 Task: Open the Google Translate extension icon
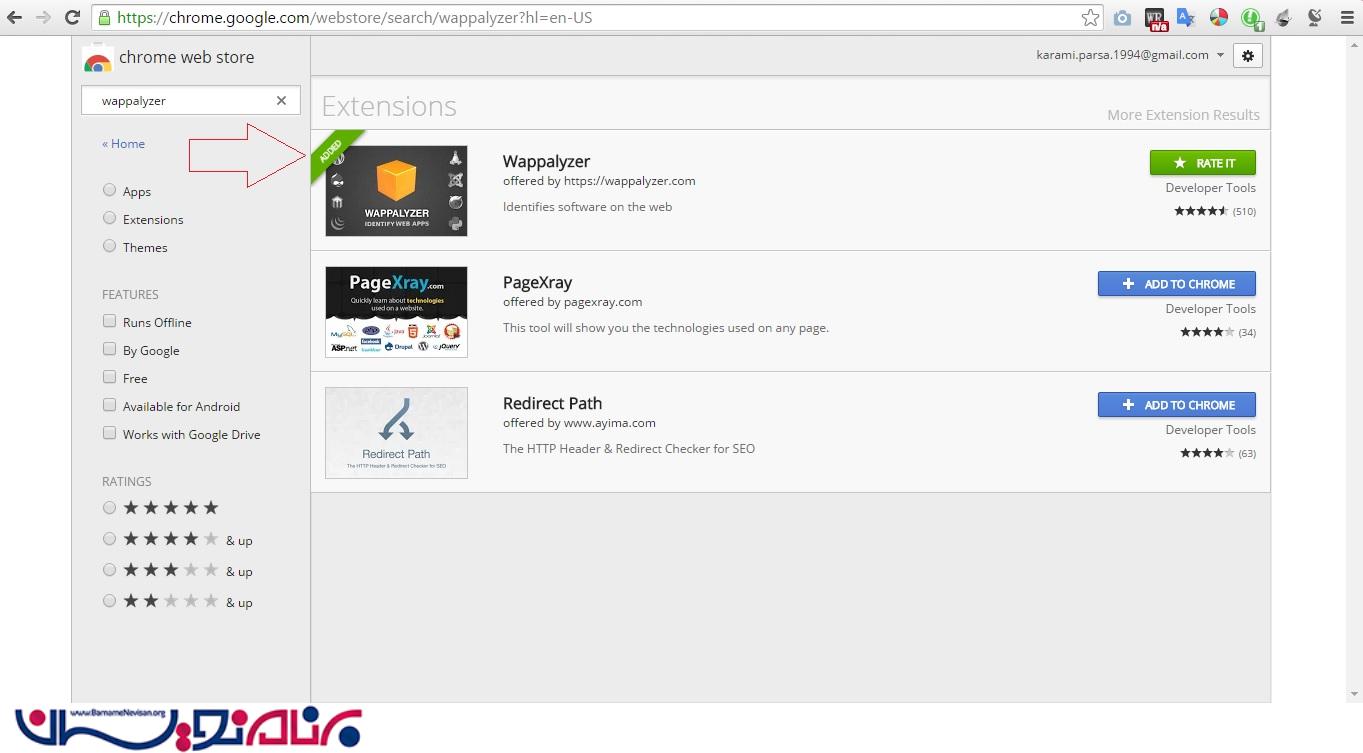coord(1186,17)
